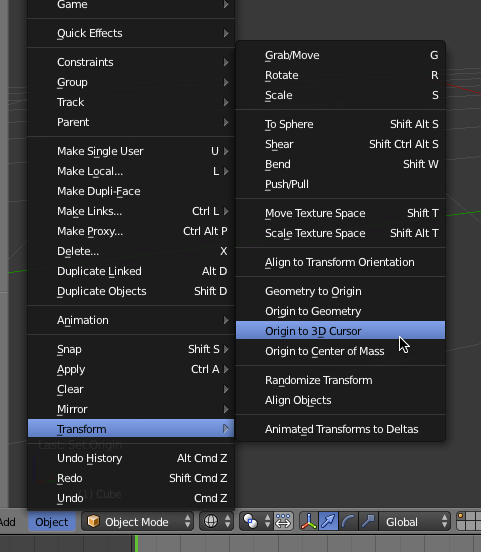Screen dimensions: 481x552
Task: Choose Origin to Geometry
Action: 341,311
